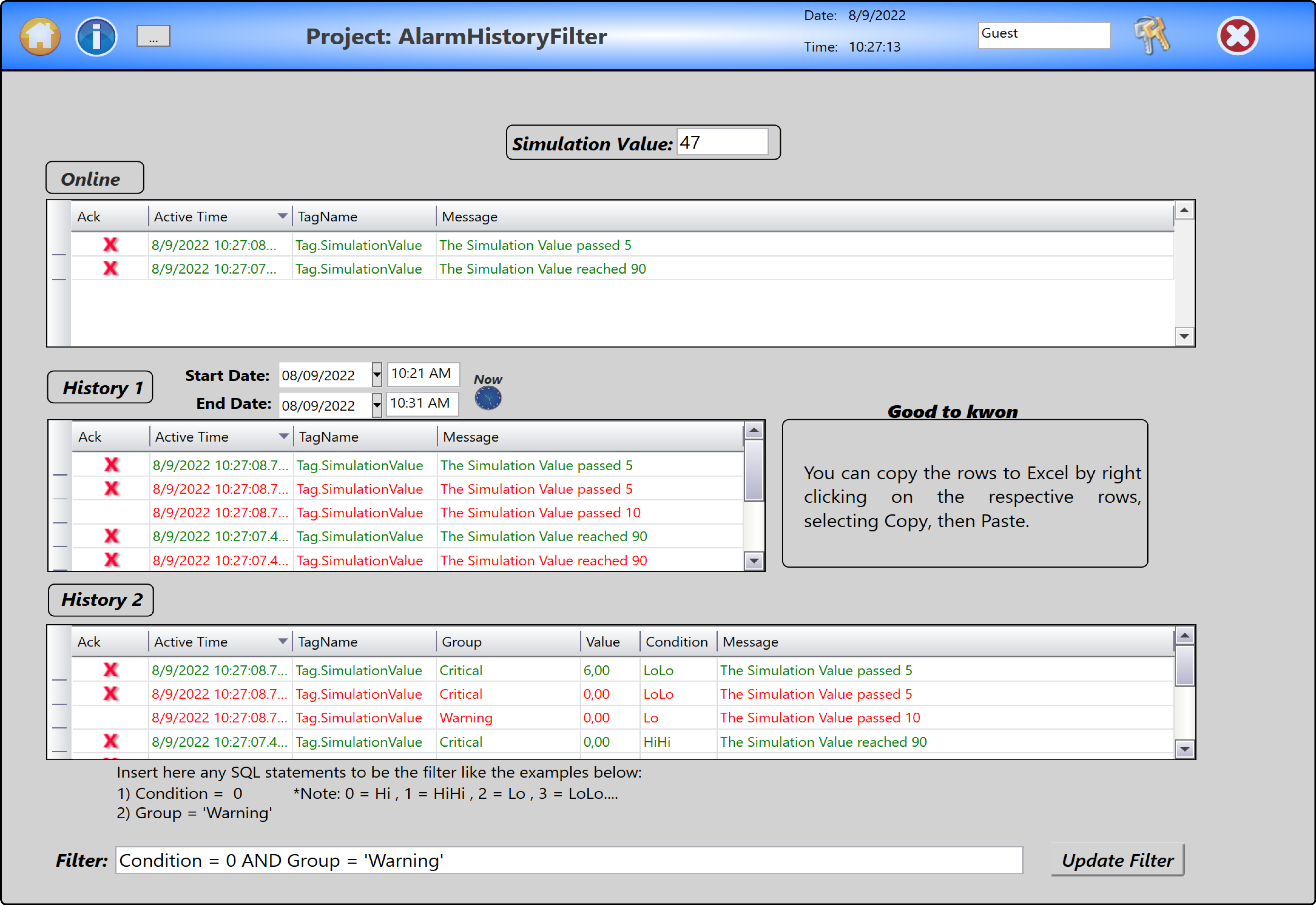Viewport: 1316px width, 905px height.
Task: Set time to Now clock icon
Action: tap(488, 398)
